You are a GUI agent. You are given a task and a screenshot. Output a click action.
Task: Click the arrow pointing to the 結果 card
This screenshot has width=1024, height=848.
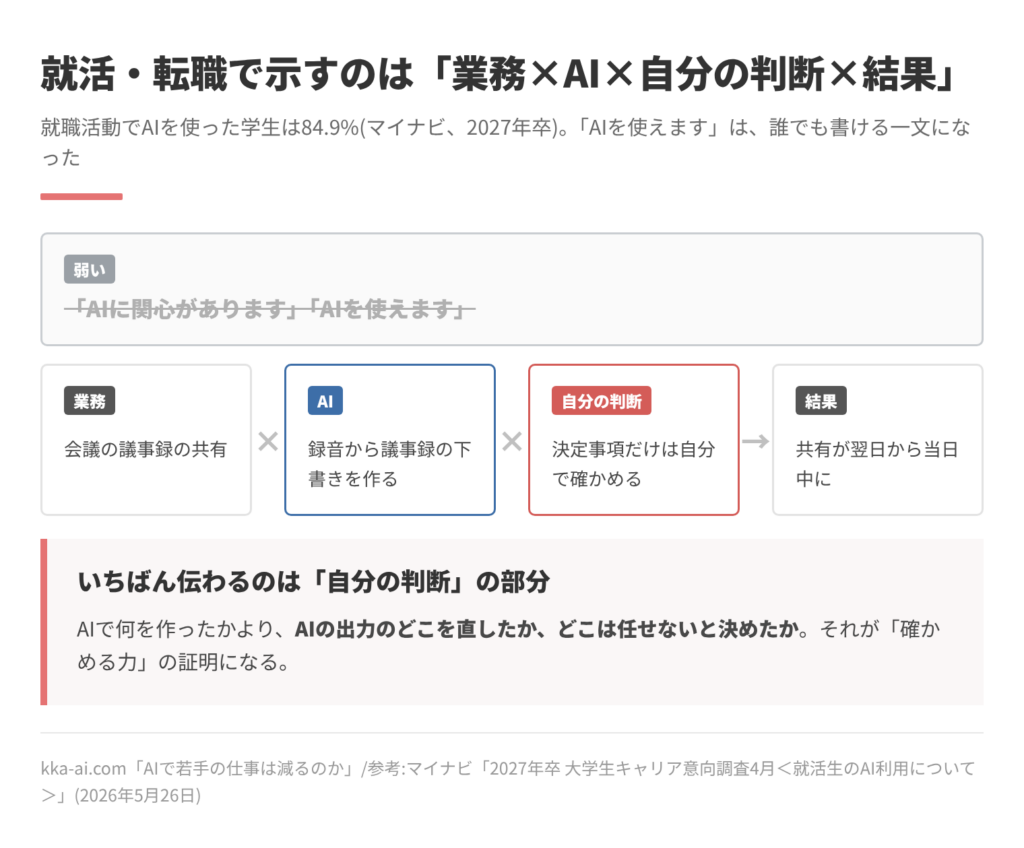point(756,442)
